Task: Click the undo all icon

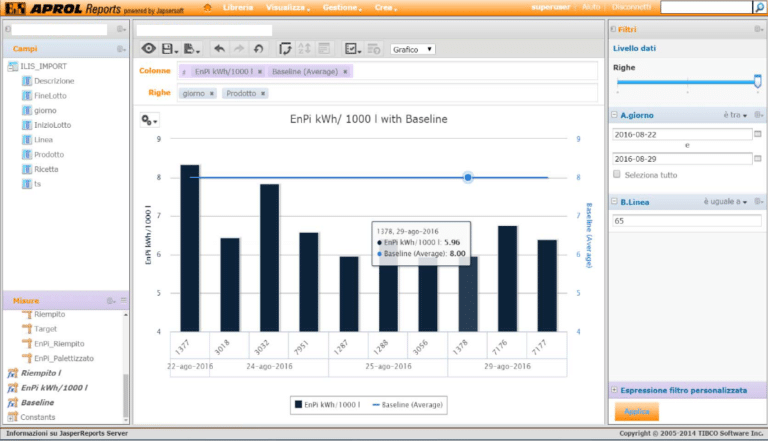Action: [x=259, y=48]
